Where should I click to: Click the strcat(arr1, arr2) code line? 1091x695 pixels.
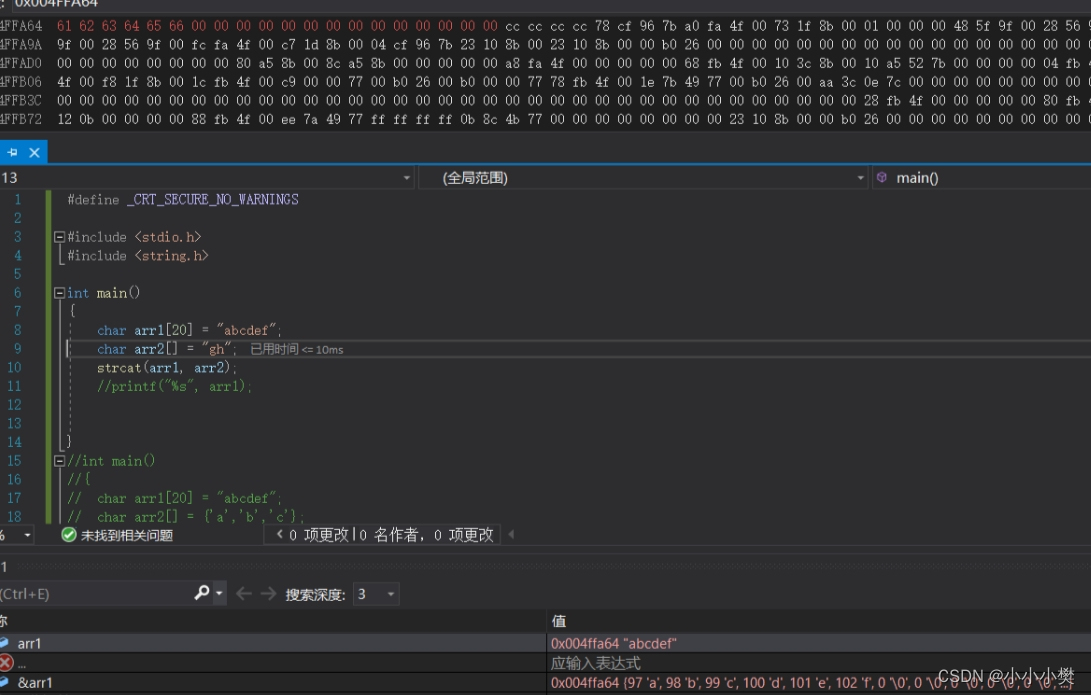[x=167, y=367]
